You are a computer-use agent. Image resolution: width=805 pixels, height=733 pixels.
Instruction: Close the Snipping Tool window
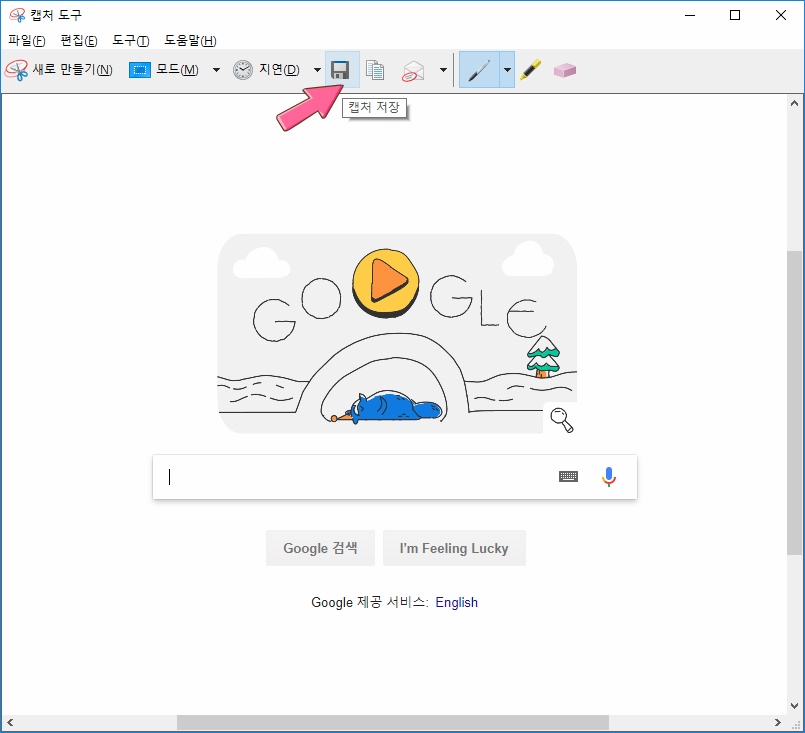[780, 15]
